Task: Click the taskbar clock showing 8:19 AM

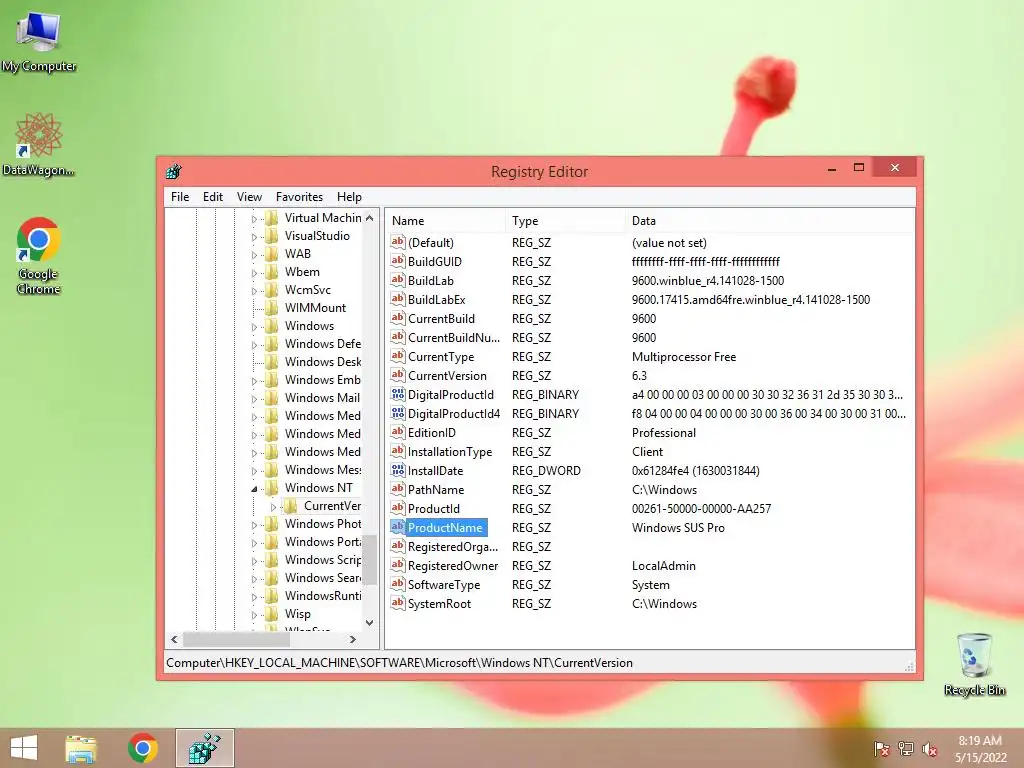Action: [980, 741]
